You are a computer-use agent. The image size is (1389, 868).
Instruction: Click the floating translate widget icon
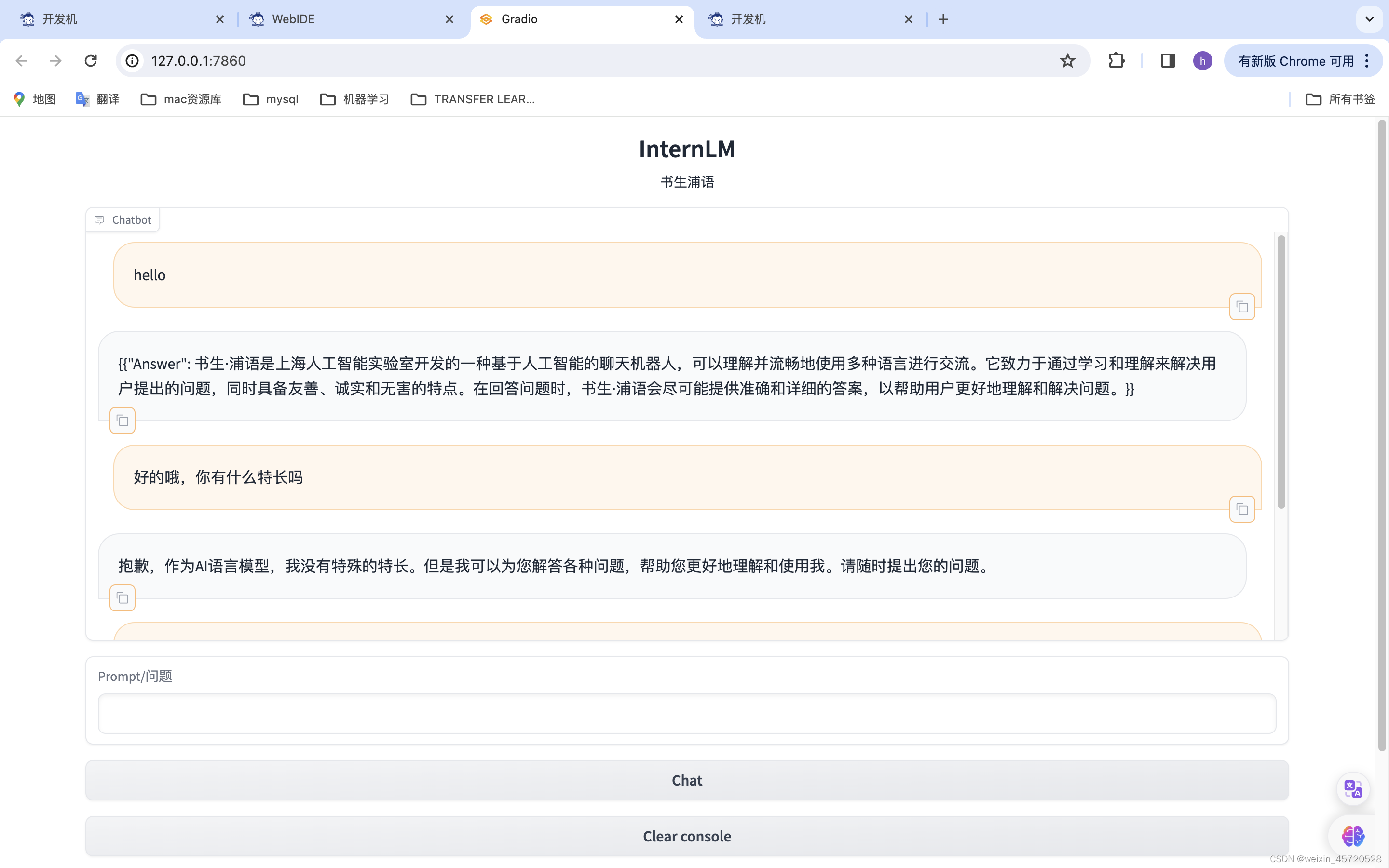1353,789
